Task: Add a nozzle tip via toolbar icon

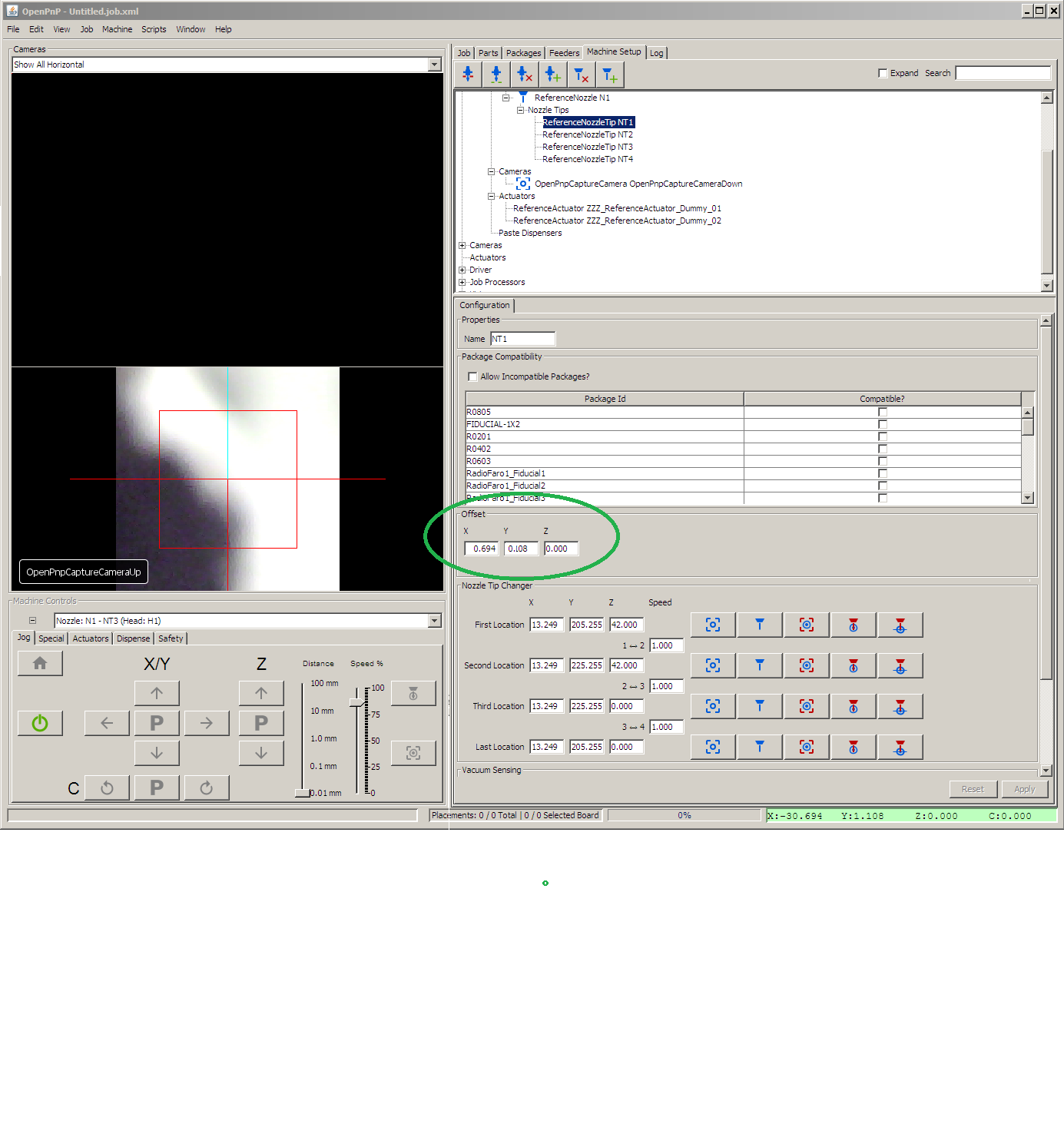Action: [x=610, y=75]
